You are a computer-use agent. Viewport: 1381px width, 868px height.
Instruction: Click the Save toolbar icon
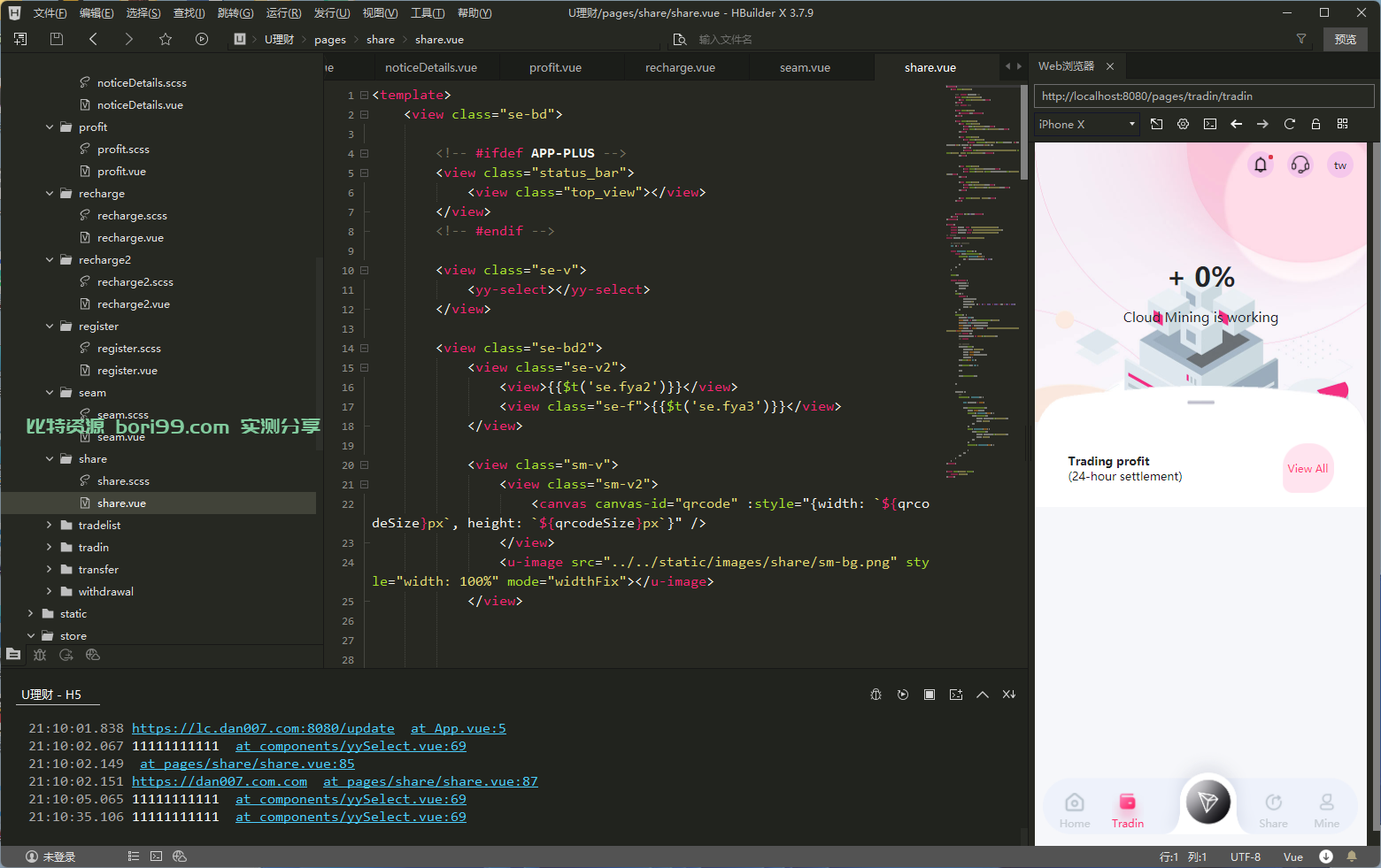click(x=57, y=39)
